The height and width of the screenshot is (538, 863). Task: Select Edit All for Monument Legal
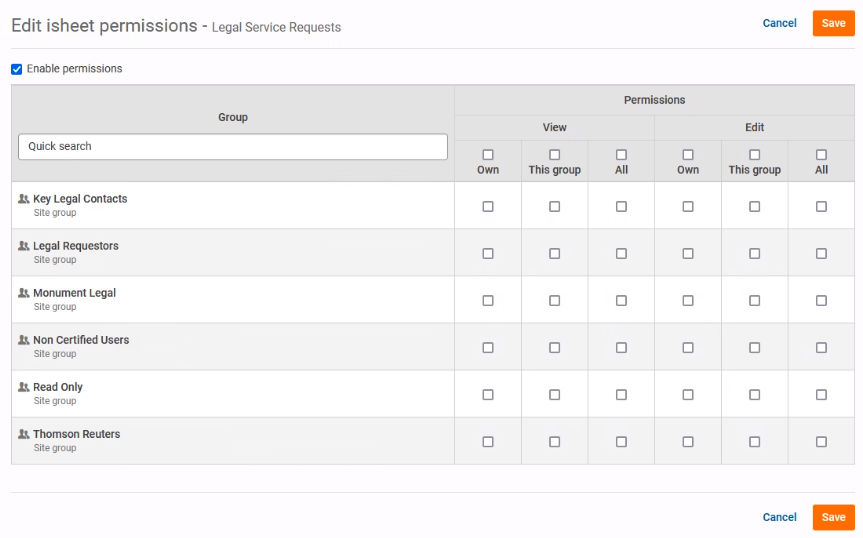point(821,300)
